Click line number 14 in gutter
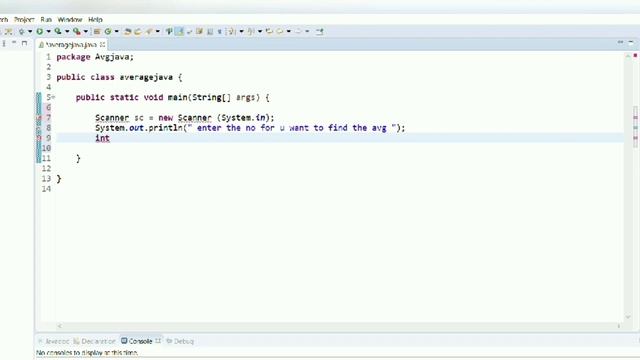Viewport: 640px width, 360px height. pyautogui.click(x=46, y=189)
